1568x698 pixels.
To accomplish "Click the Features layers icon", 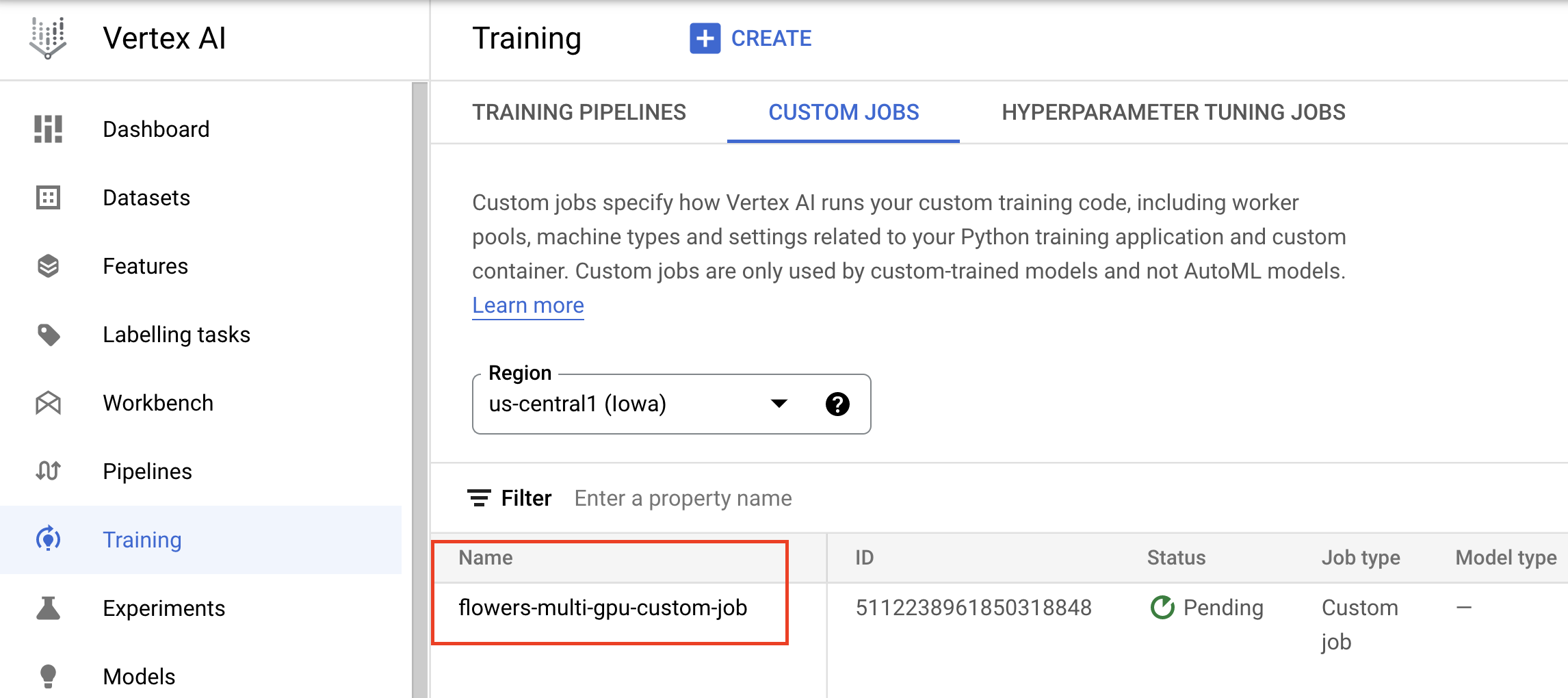I will (48, 266).
